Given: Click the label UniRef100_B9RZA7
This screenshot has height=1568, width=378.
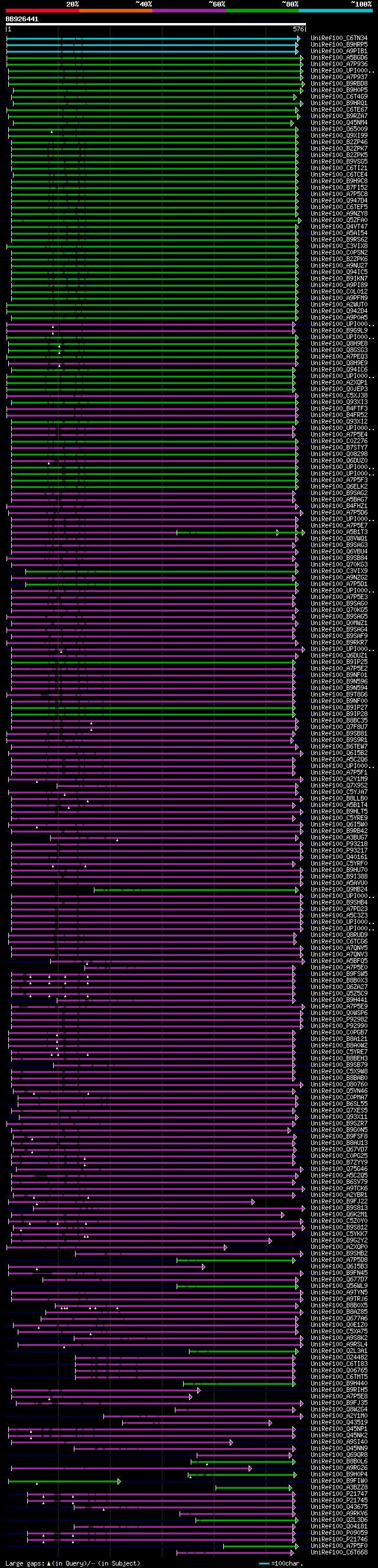Looking at the screenshot, I should pyautogui.click(x=339, y=116).
